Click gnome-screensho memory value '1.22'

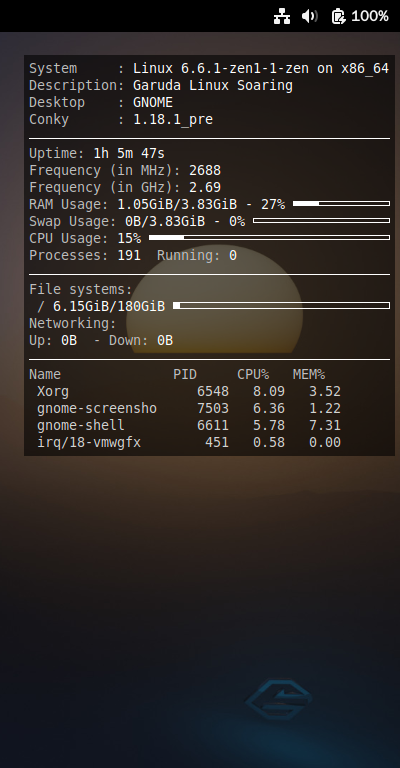[x=325, y=408]
